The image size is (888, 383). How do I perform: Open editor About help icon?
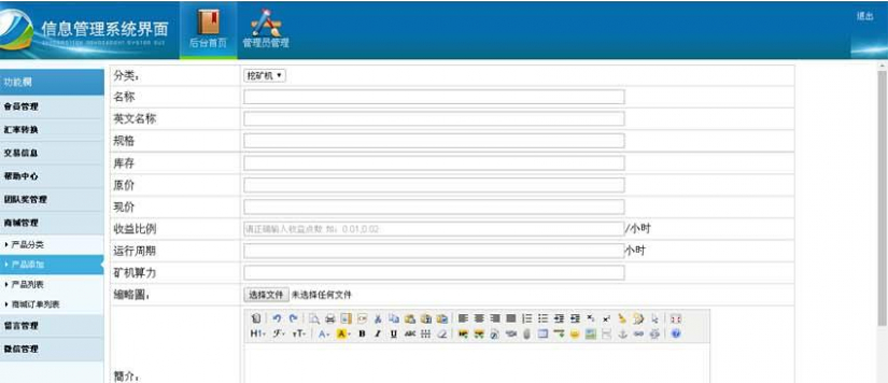pyautogui.click(x=676, y=334)
